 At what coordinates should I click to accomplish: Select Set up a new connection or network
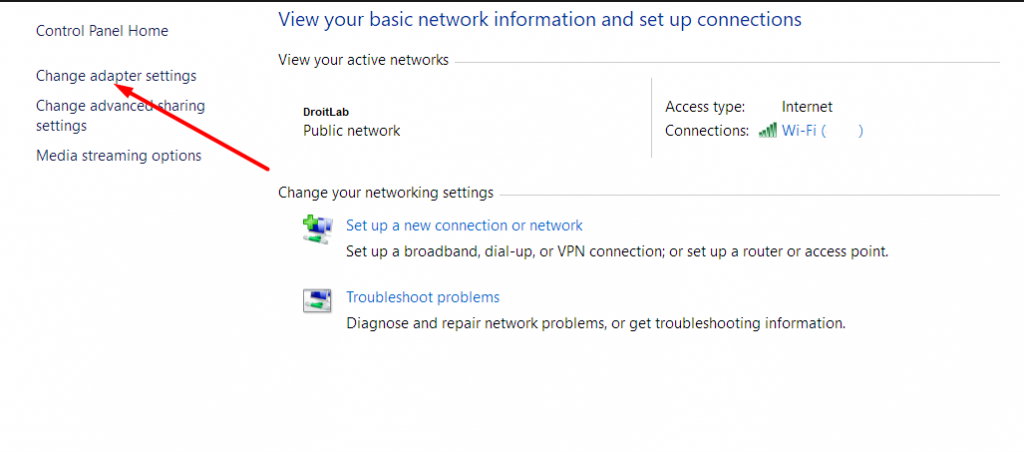(x=464, y=225)
